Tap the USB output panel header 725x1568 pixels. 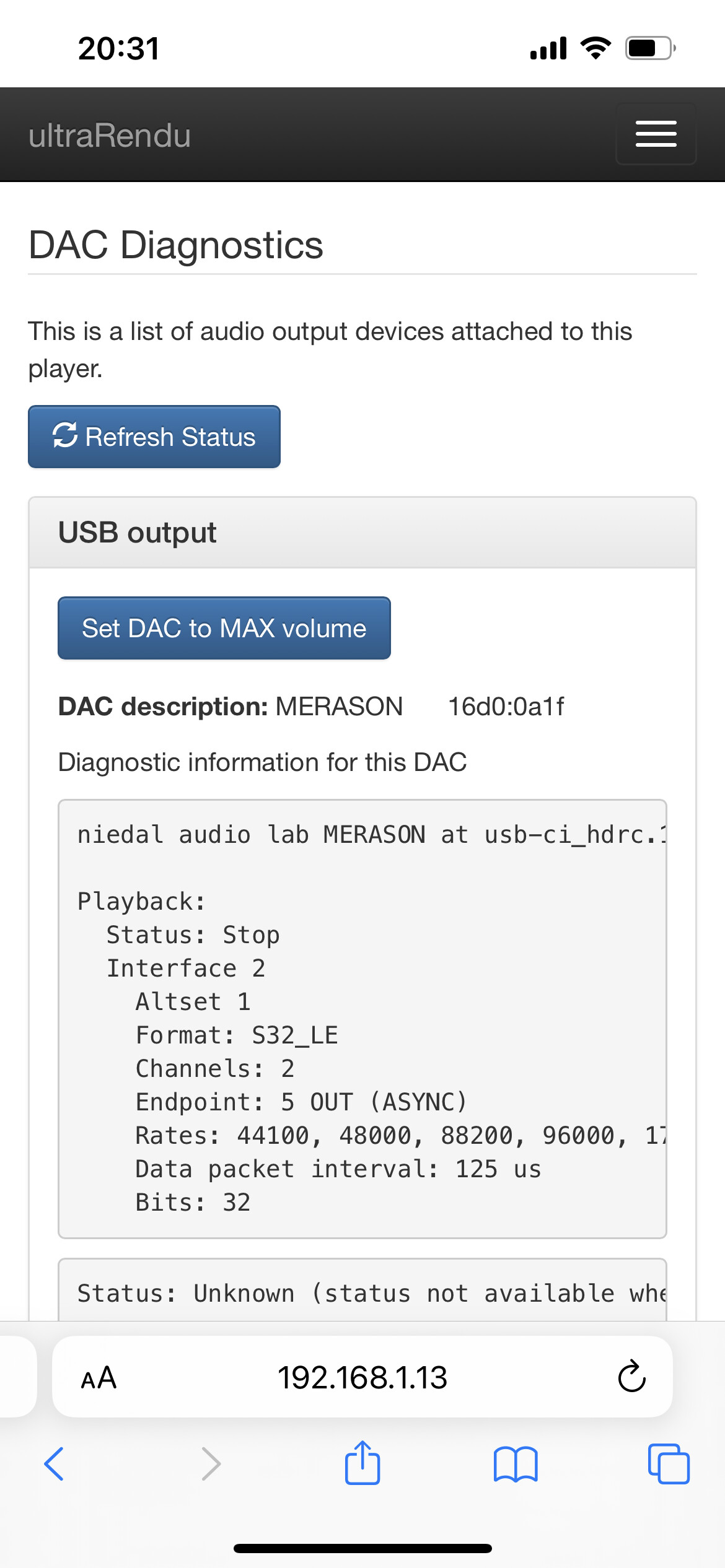[362, 533]
